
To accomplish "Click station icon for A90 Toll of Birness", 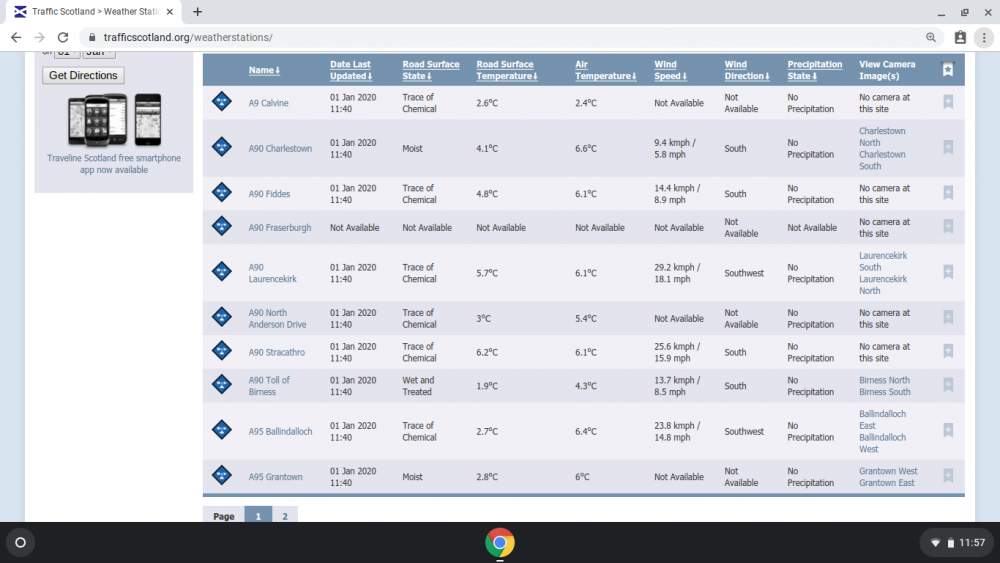I will 221,384.
